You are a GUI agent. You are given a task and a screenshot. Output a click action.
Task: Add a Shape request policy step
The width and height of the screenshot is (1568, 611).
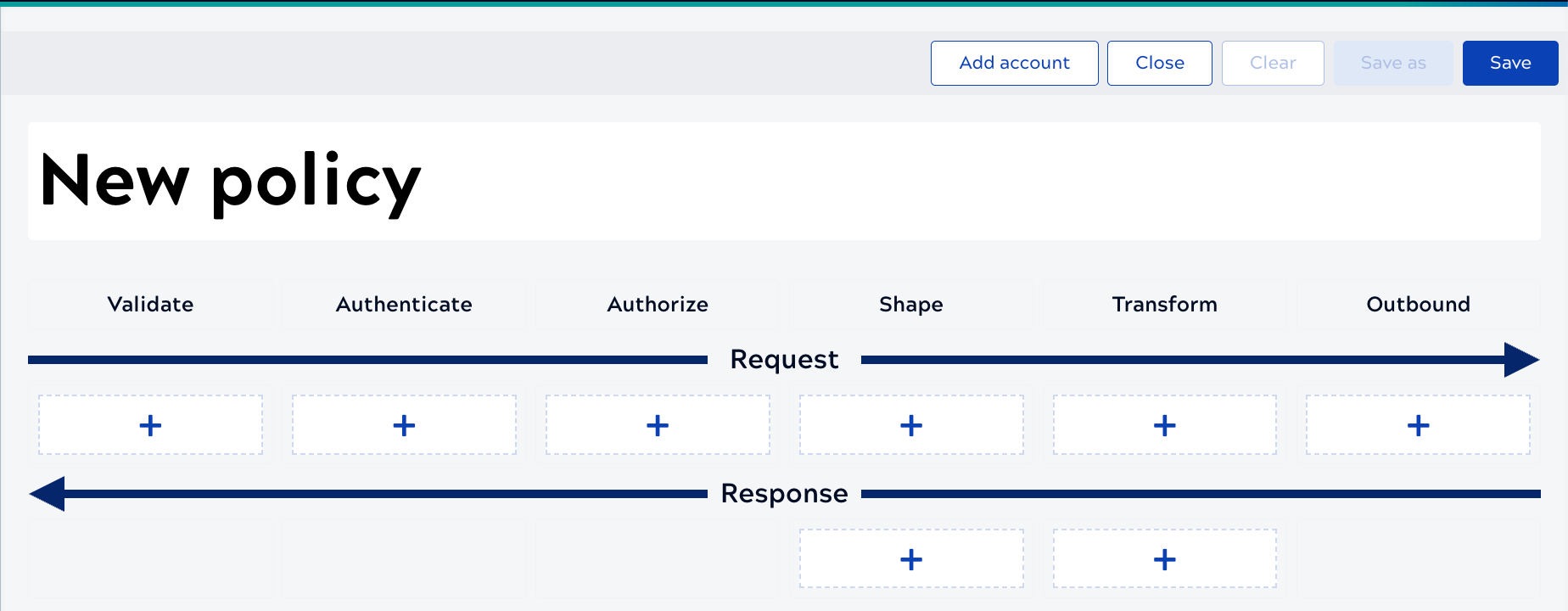[x=911, y=425]
